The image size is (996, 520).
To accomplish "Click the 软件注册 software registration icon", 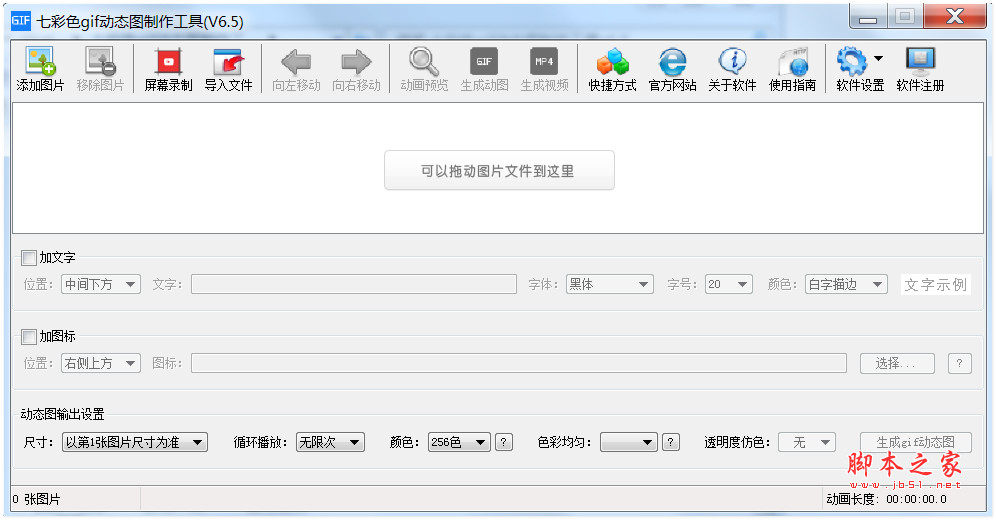I will (920, 61).
